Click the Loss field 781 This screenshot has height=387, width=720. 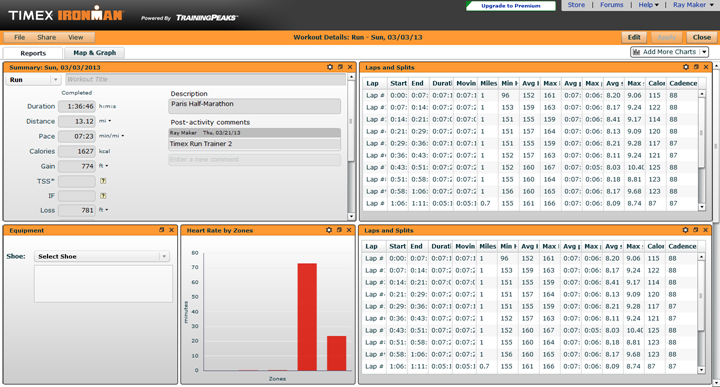pos(77,210)
